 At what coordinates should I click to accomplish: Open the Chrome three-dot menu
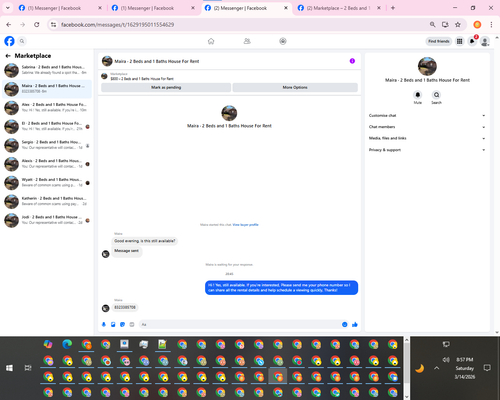[x=491, y=24]
